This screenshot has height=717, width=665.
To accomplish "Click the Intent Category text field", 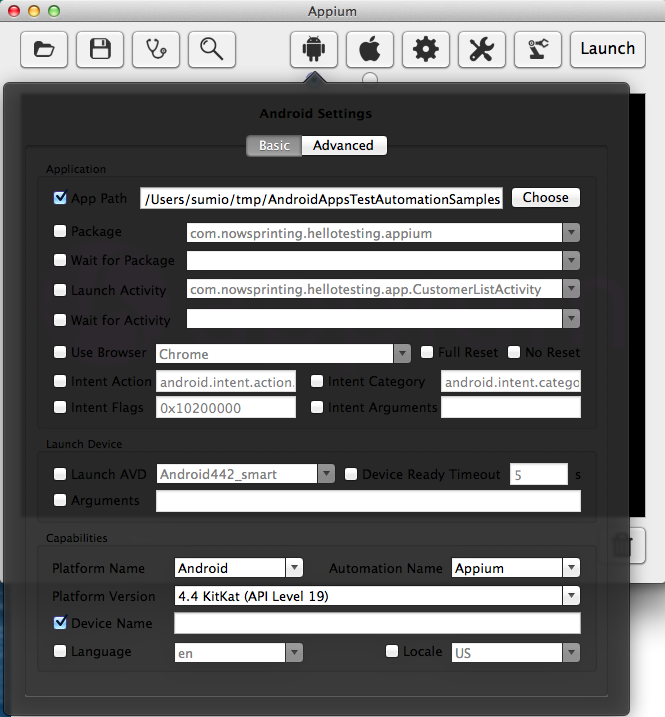I will [511, 381].
